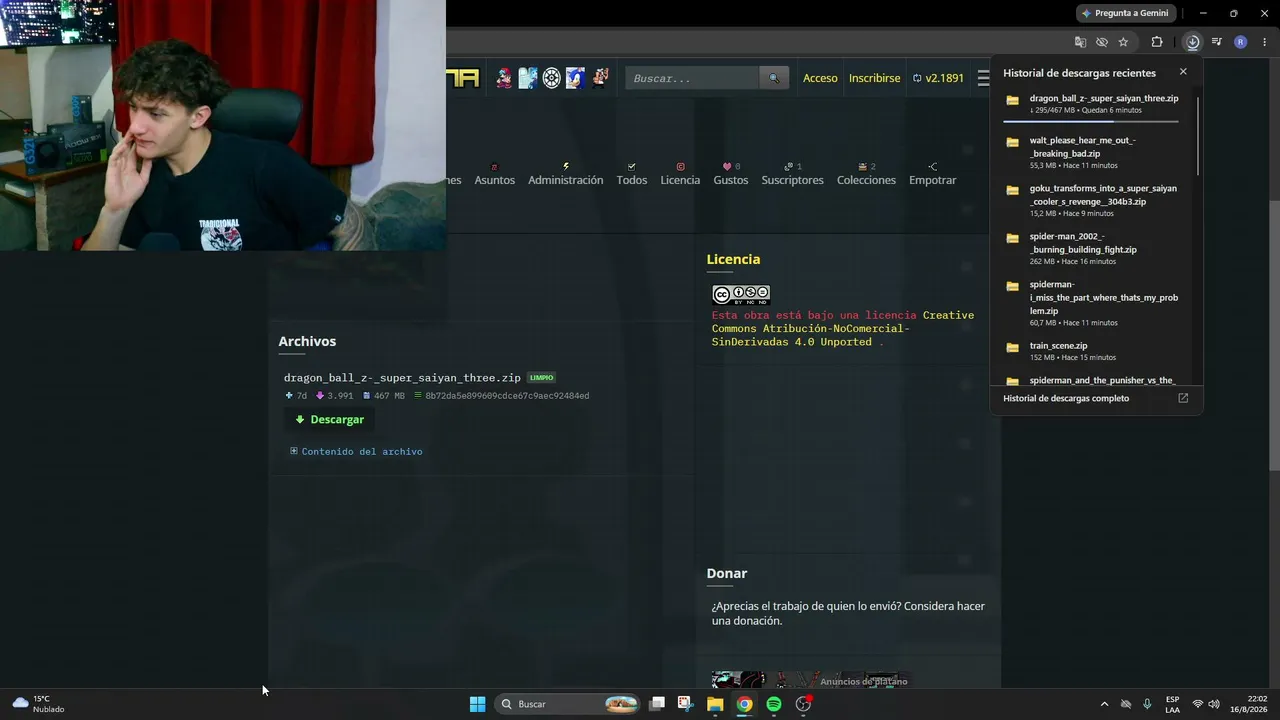Open the Chrome extensions puzzle icon
The height and width of the screenshot is (720, 1280).
(1157, 42)
